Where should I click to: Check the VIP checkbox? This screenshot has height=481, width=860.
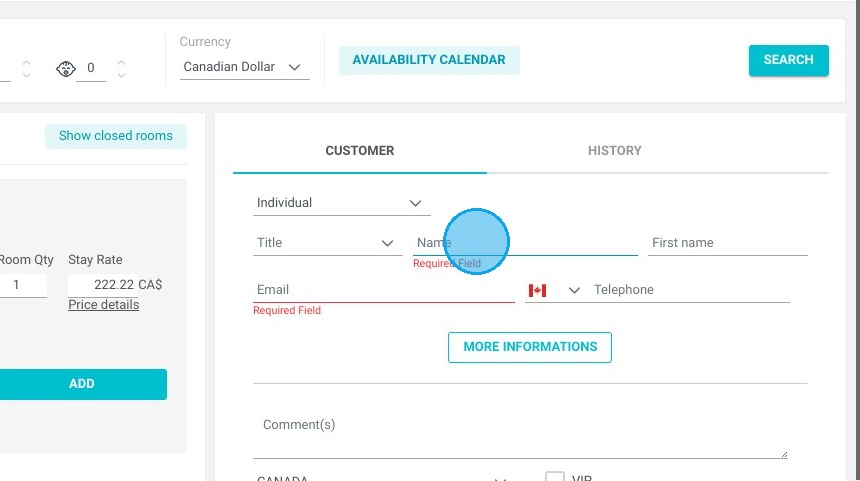[555, 477]
